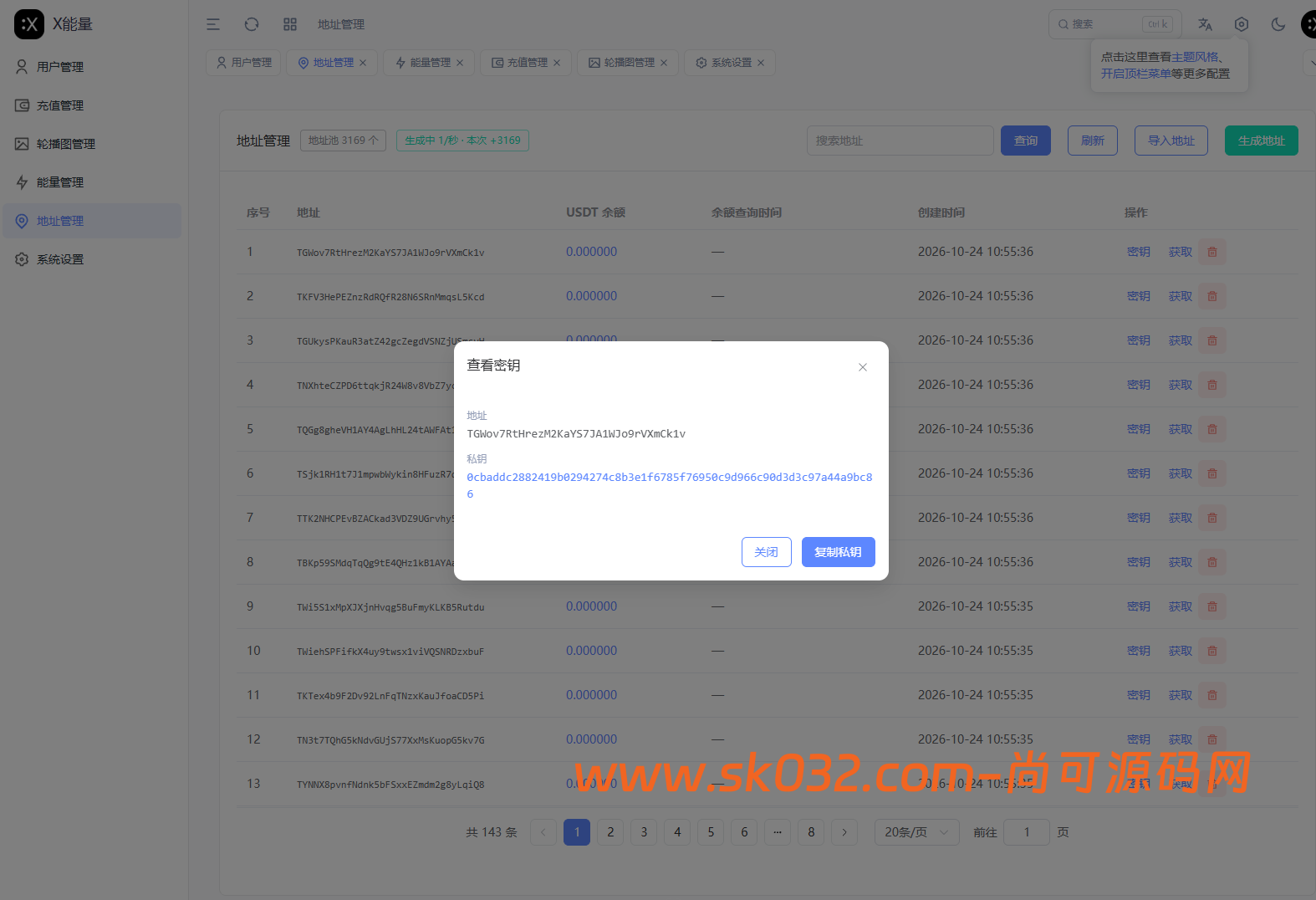Open the 20条/页 page size dropdown

click(x=917, y=832)
